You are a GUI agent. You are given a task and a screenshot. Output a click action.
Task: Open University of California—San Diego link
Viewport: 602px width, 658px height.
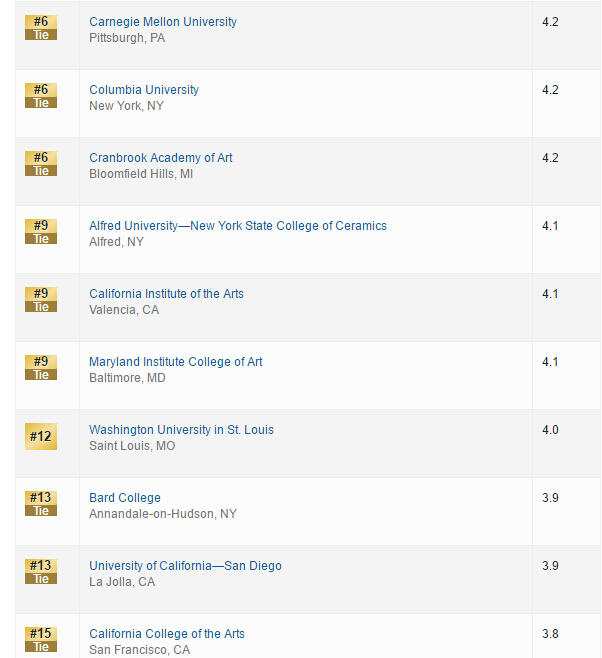coord(185,566)
